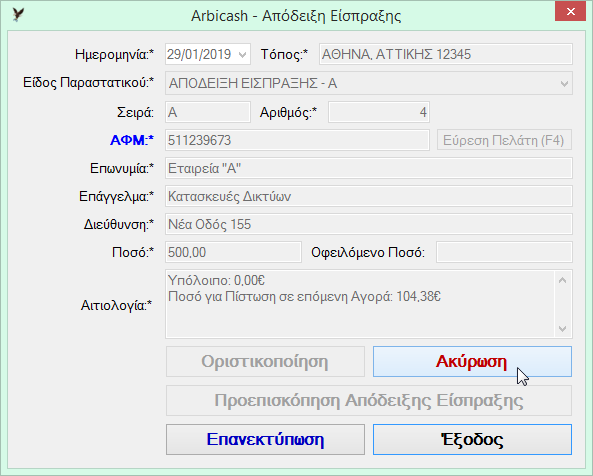Click the Ποσό amount field
Image resolution: width=593 pixels, height=476 pixels.
233,252
